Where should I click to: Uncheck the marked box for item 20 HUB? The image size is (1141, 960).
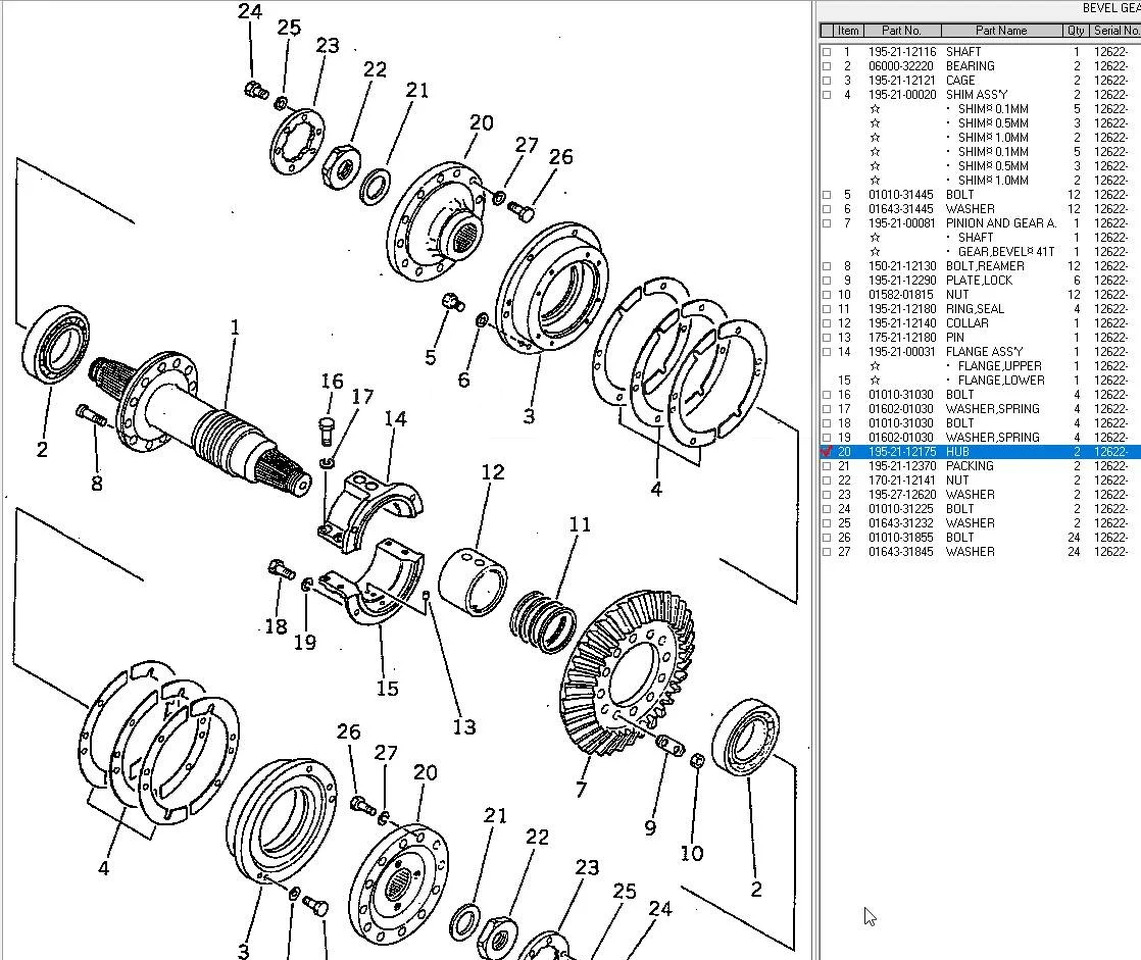(x=826, y=451)
